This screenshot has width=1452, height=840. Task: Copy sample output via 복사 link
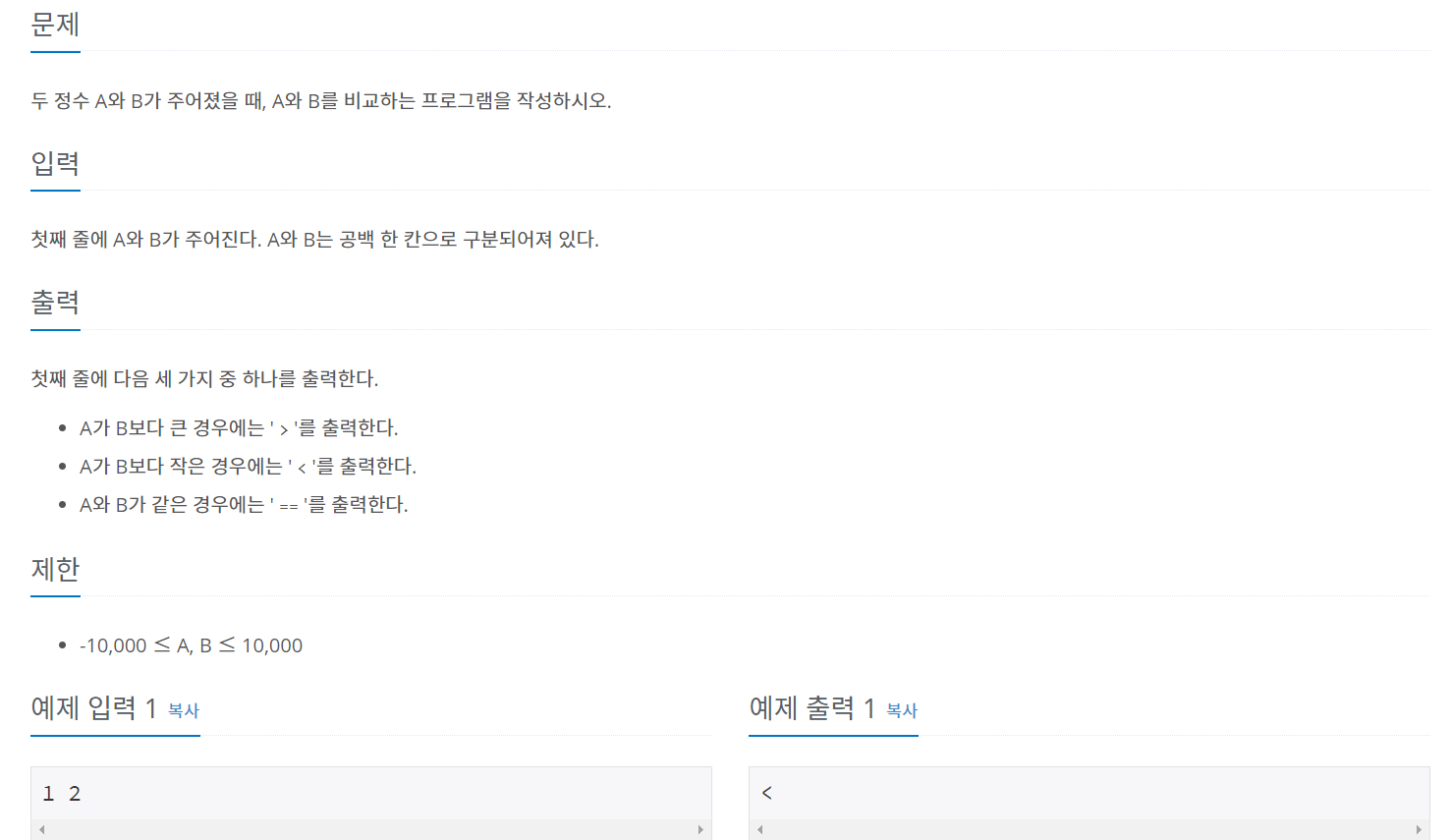pos(902,710)
